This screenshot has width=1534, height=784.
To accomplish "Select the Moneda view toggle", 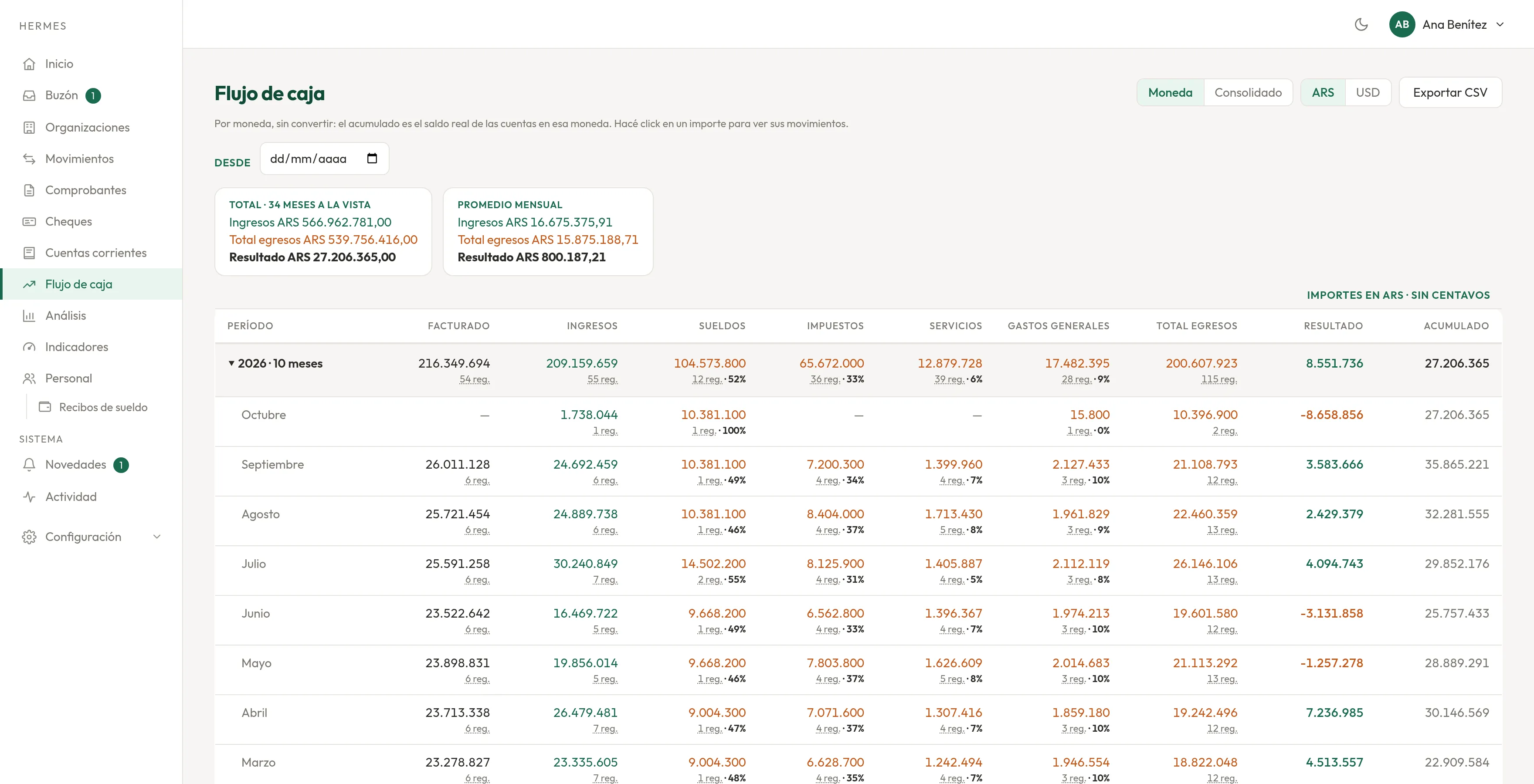I will [1170, 92].
